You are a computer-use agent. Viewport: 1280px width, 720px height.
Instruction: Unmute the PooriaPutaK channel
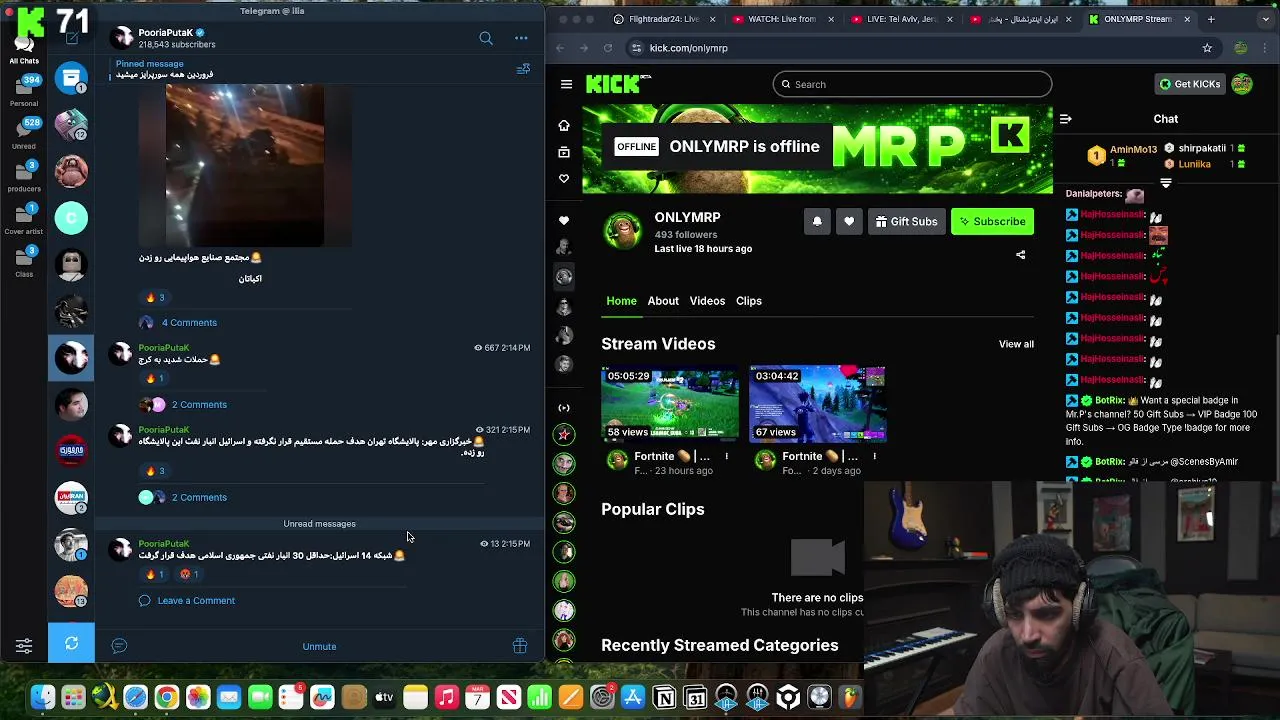319,646
